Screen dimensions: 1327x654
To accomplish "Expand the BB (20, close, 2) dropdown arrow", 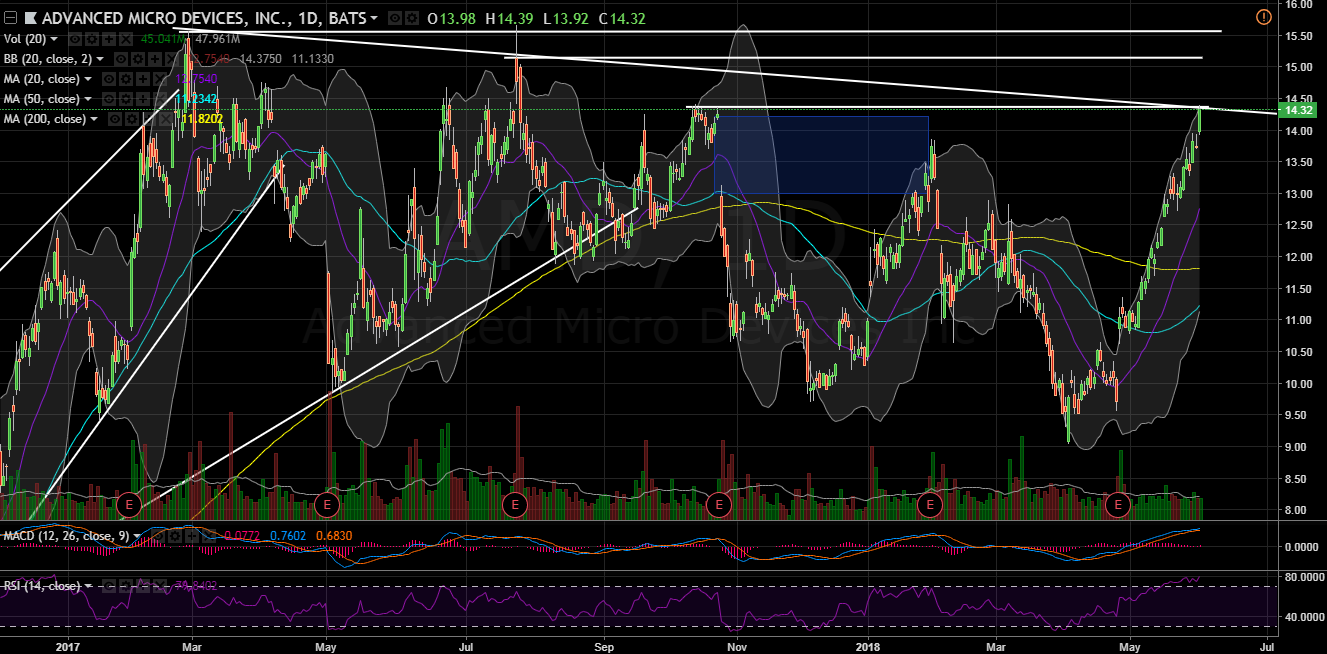I will tap(103, 59).
